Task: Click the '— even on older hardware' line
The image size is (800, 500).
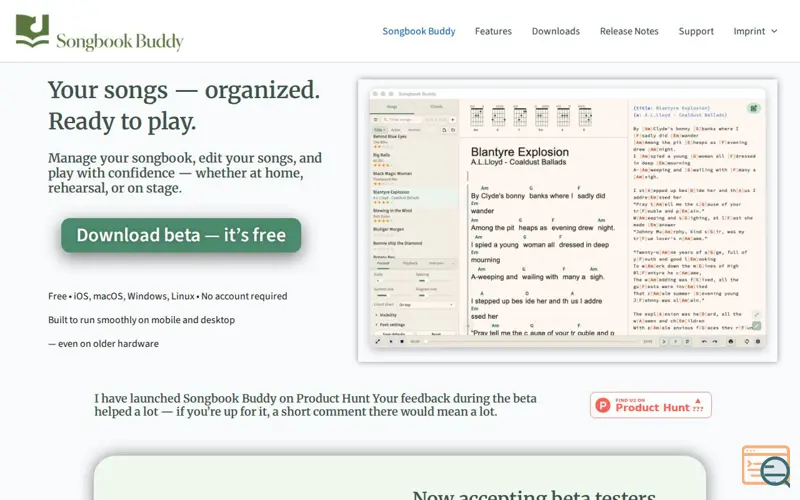Action: (x=103, y=343)
